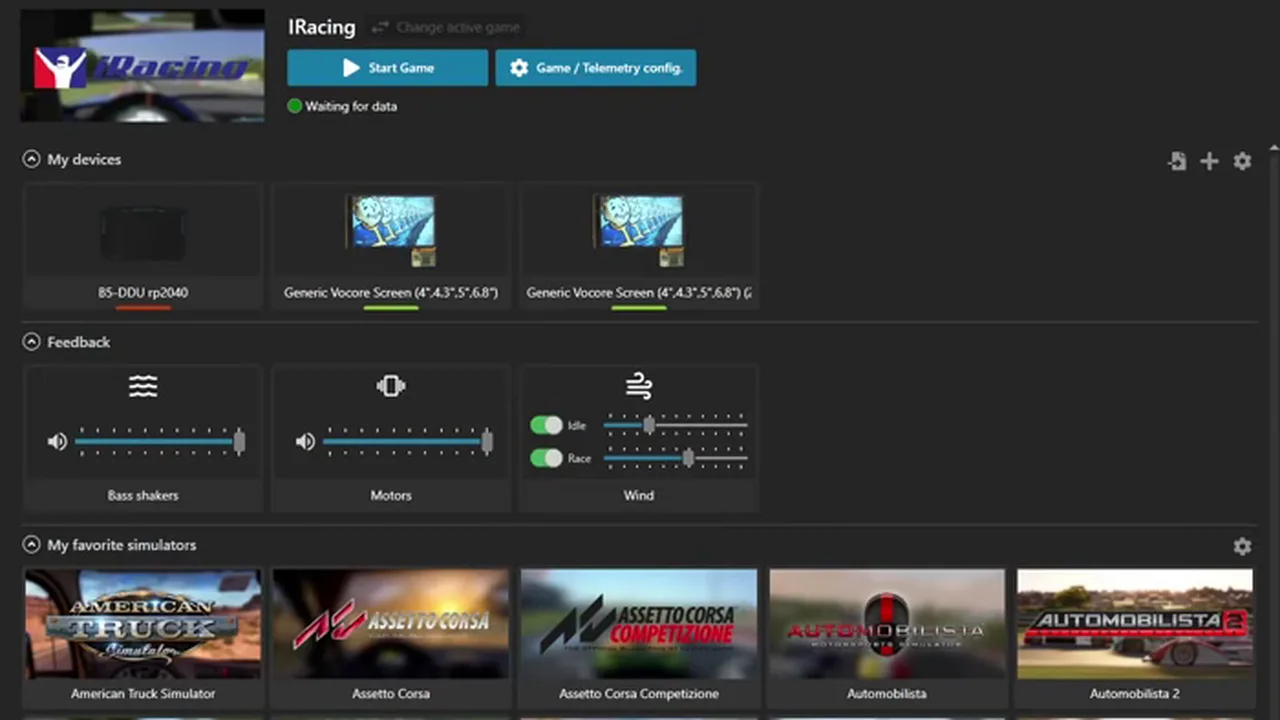Click the Bass shakers label
This screenshot has width=1280, height=720.
[143, 495]
